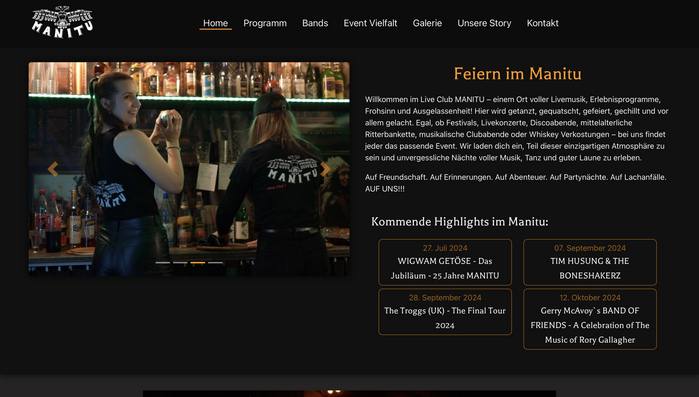
Task: Click the date '07. September 2024'
Action: [x=590, y=248]
